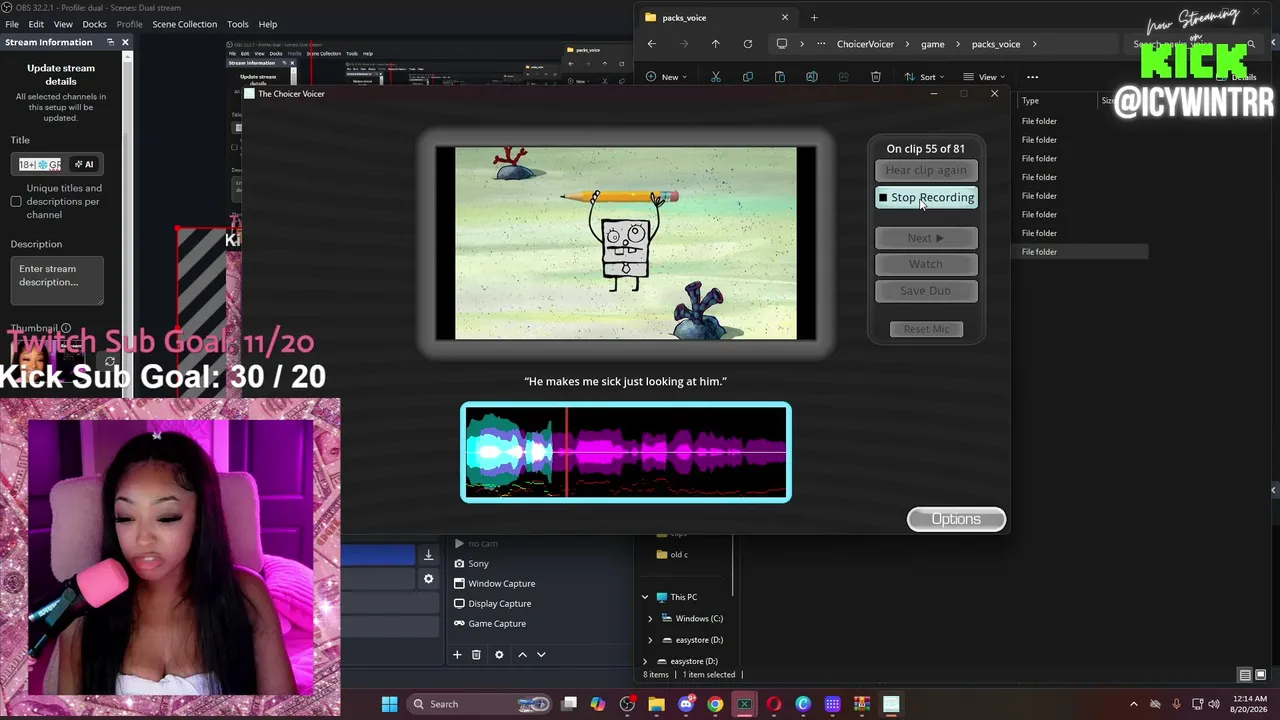
Task: Open the See more options menu
Action: [1032, 77]
